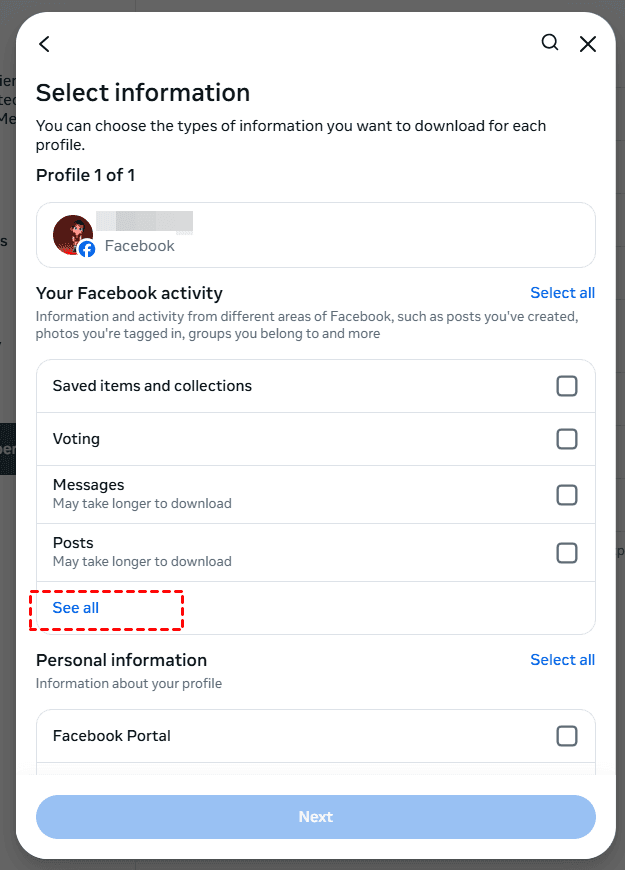Click the profile avatar picture
The height and width of the screenshot is (870, 625).
(72, 234)
